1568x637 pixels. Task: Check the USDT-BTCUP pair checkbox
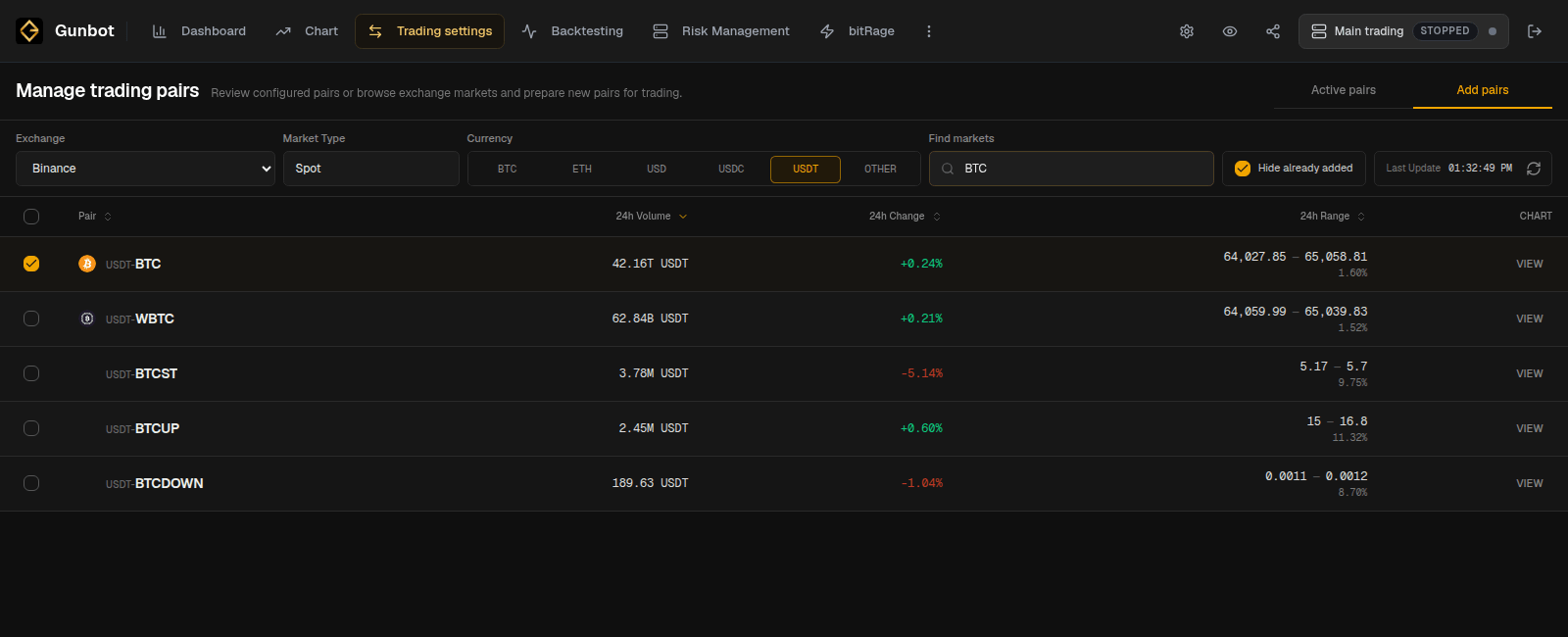point(31,428)
